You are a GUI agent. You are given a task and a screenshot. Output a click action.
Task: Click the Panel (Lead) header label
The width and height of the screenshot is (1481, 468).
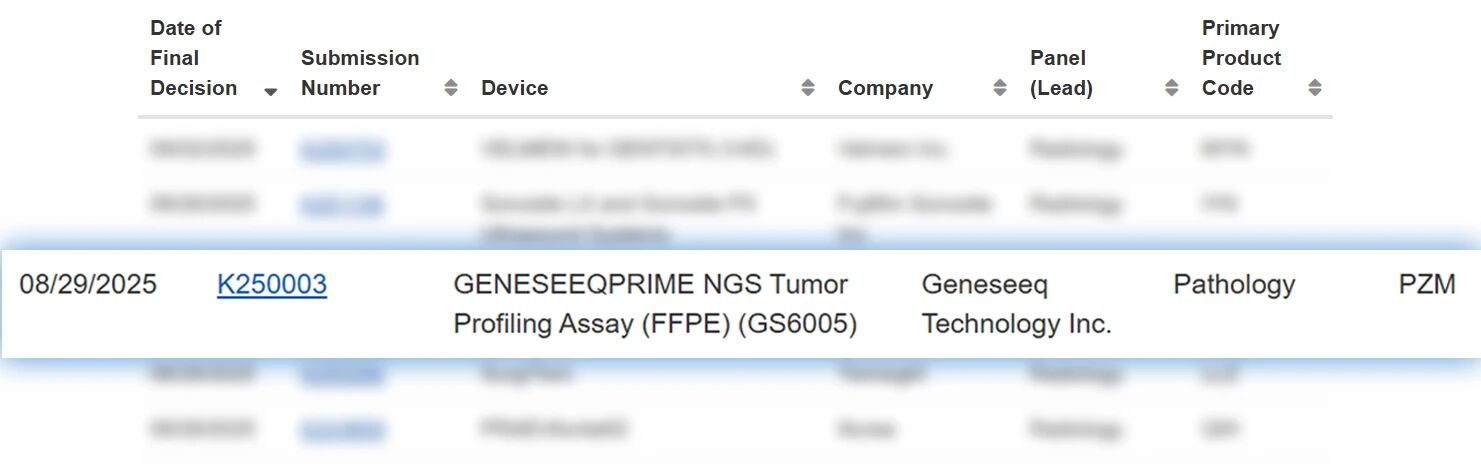(1061, 73)
